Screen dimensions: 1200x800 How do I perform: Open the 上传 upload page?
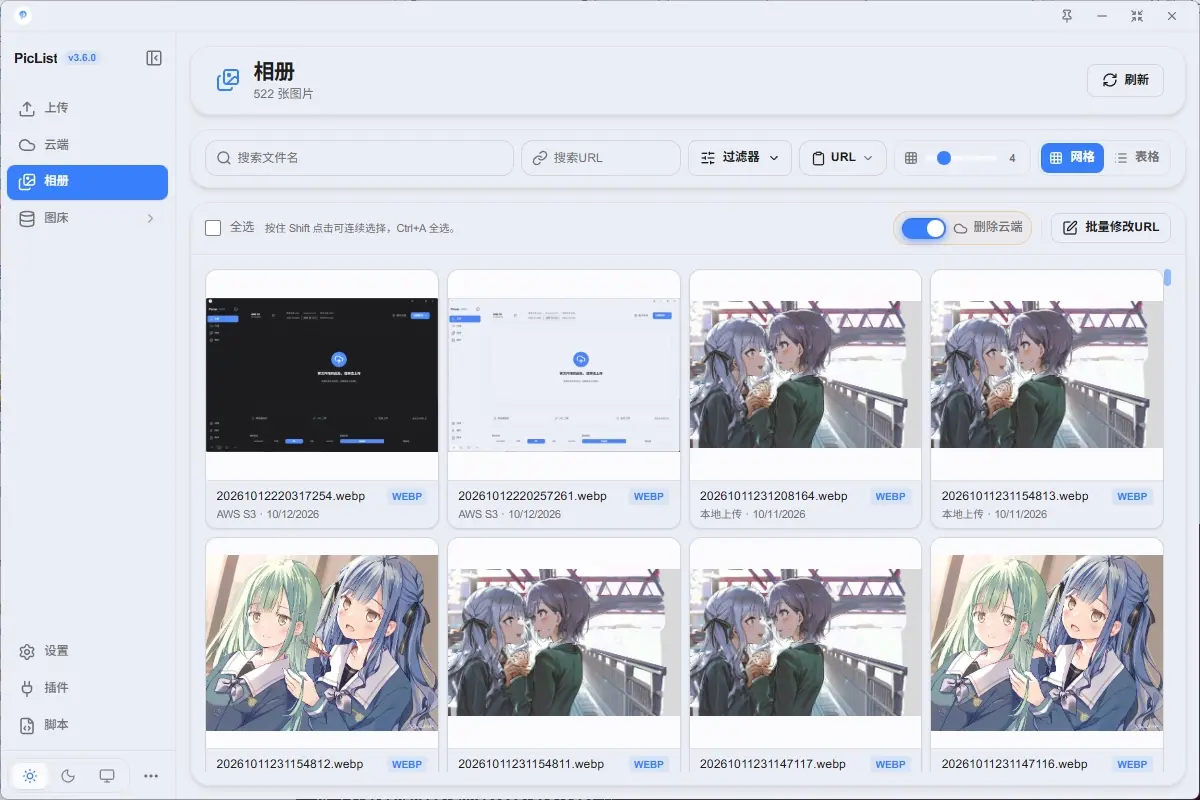click(x=87, y=108)
